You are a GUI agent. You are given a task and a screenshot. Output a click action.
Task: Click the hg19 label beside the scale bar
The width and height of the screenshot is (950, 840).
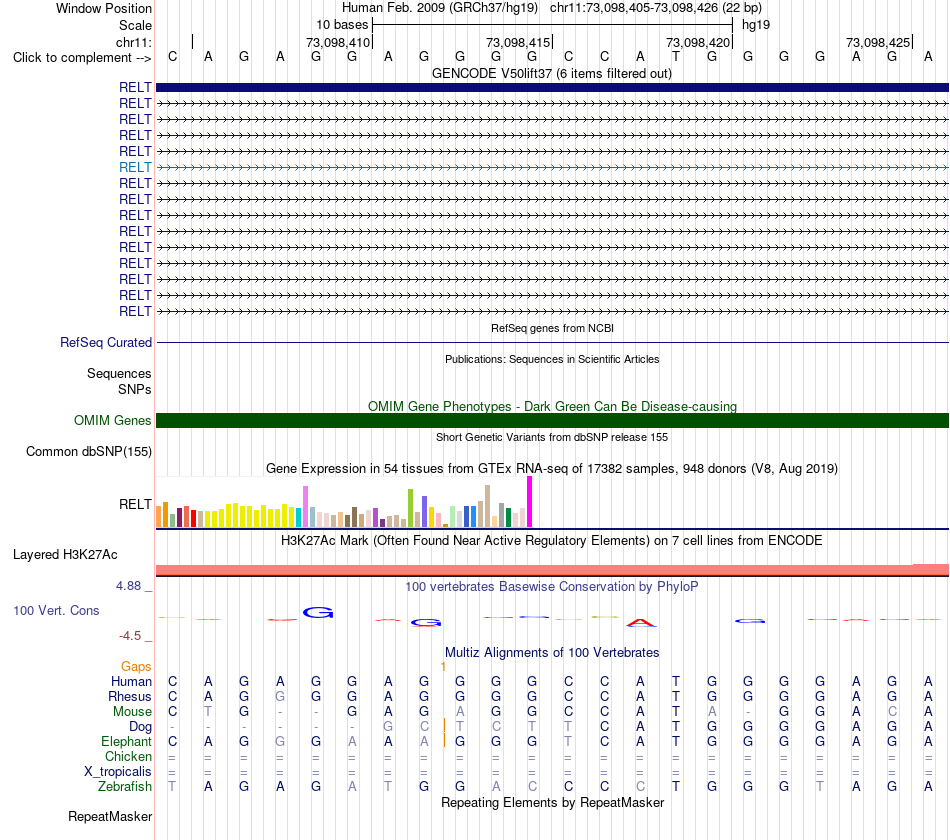tap(756, 25)
